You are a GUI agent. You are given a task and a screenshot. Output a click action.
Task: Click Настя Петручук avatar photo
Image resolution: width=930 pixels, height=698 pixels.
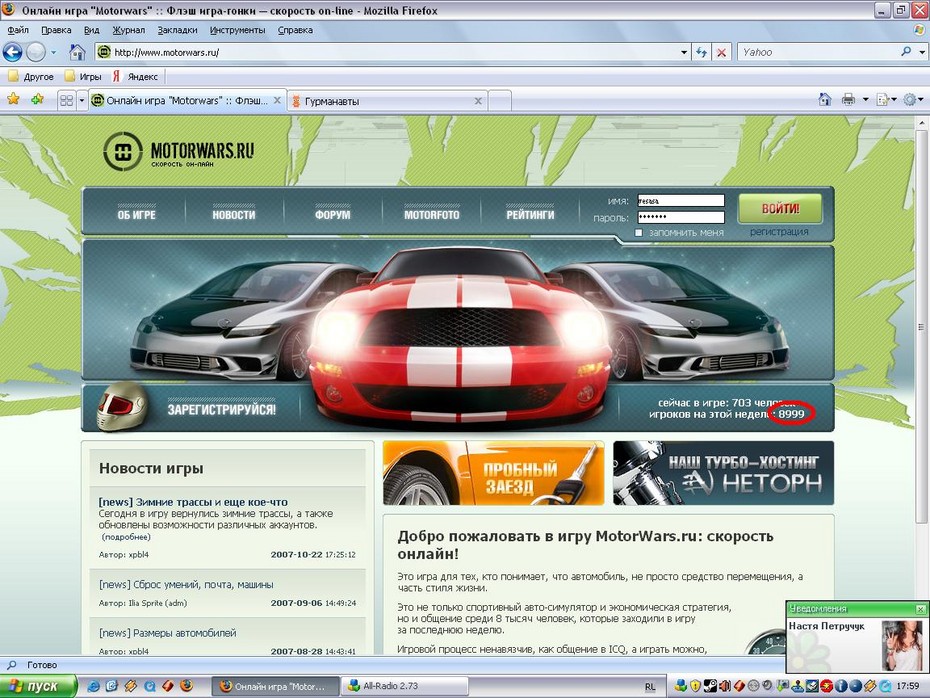(x=902, y=645)
